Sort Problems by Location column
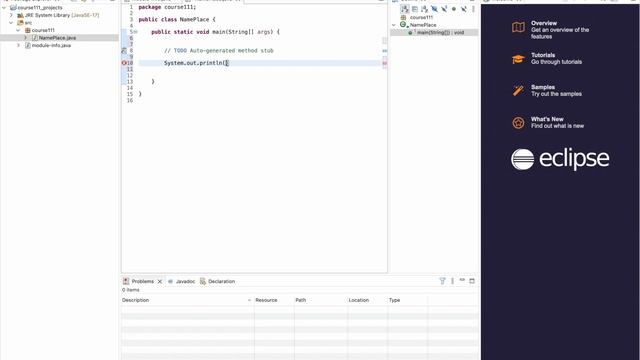 pyautogui.click(x=367, y=300)
